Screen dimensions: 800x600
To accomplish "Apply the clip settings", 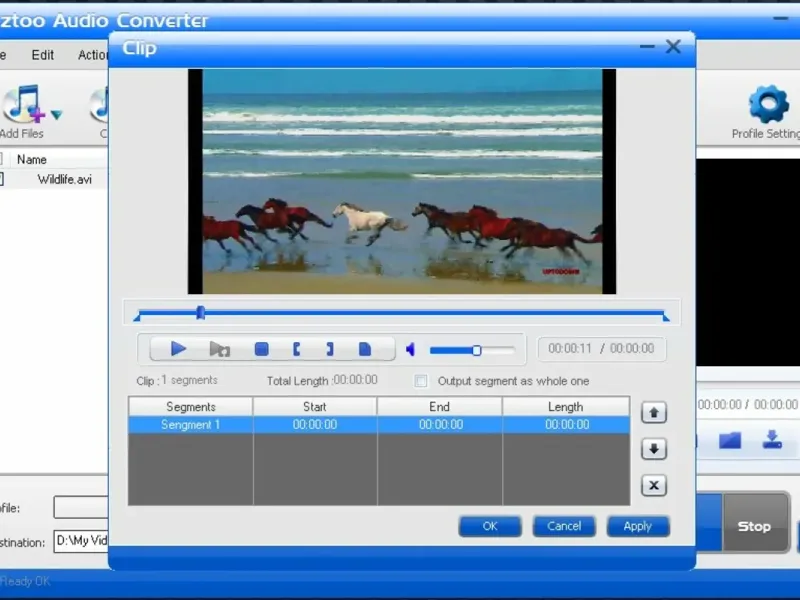I will (638, 526).
